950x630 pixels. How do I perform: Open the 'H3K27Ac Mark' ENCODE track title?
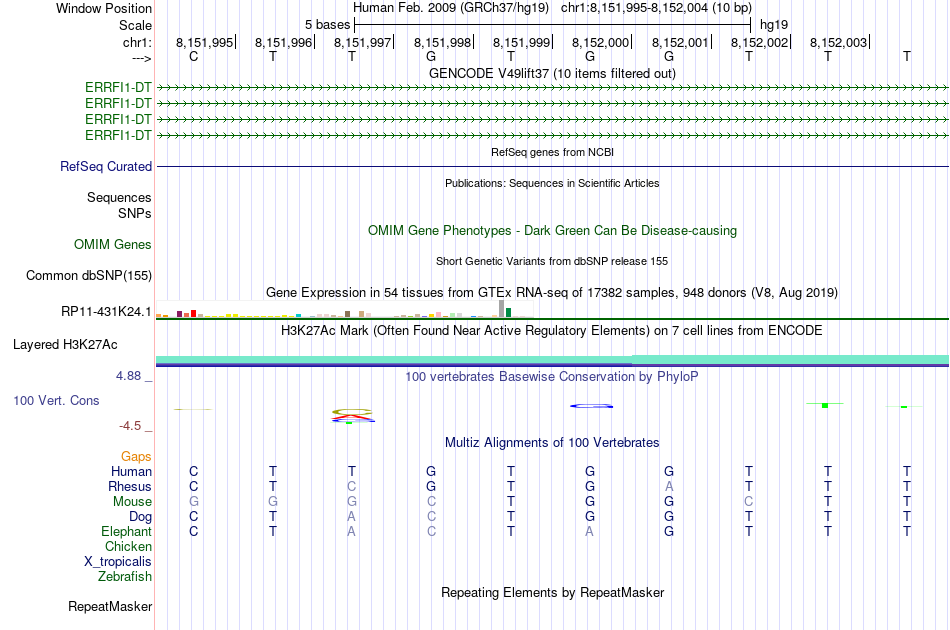click(552, 331)
